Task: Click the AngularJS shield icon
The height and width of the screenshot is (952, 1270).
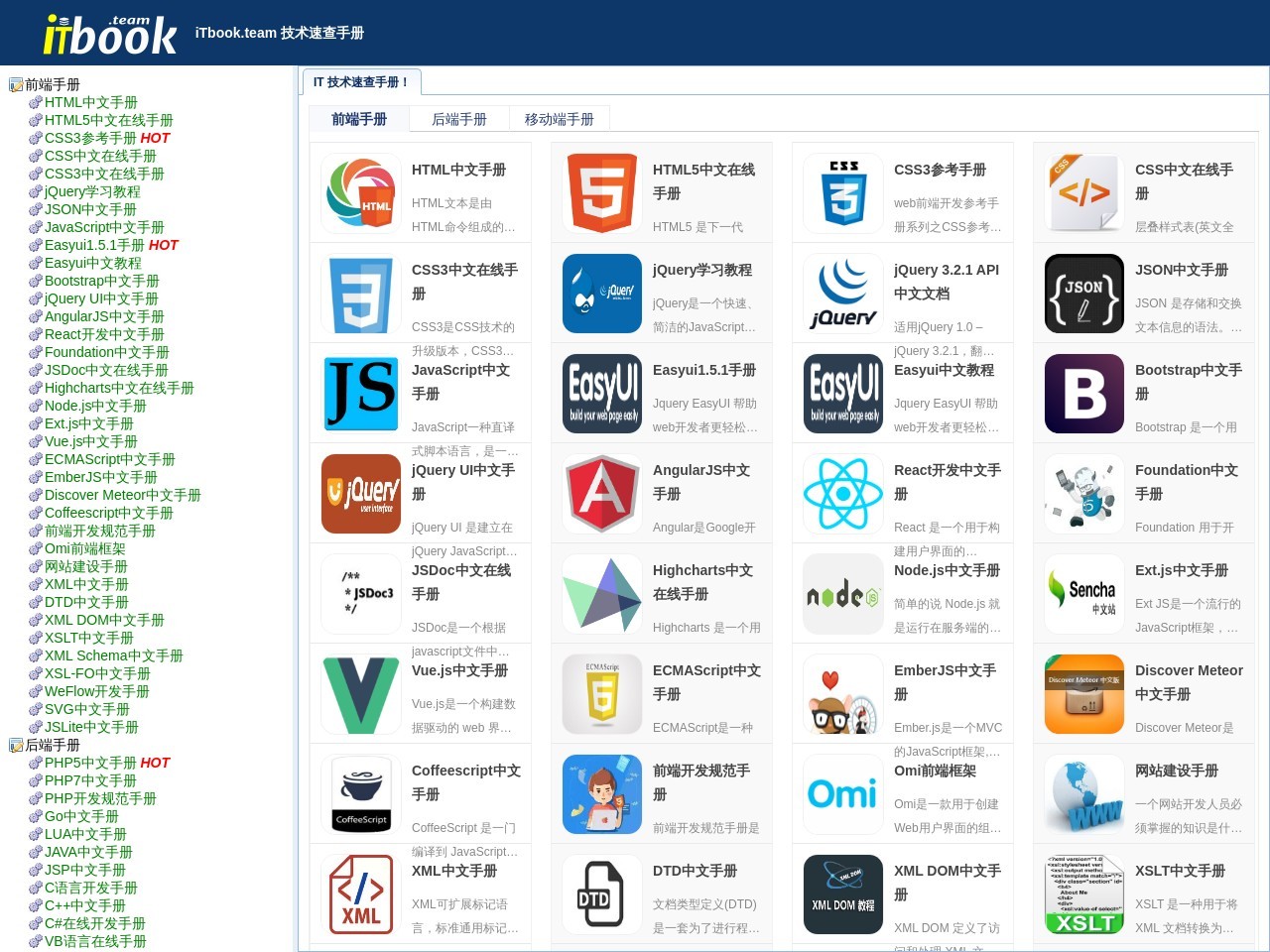Action: 601,493
